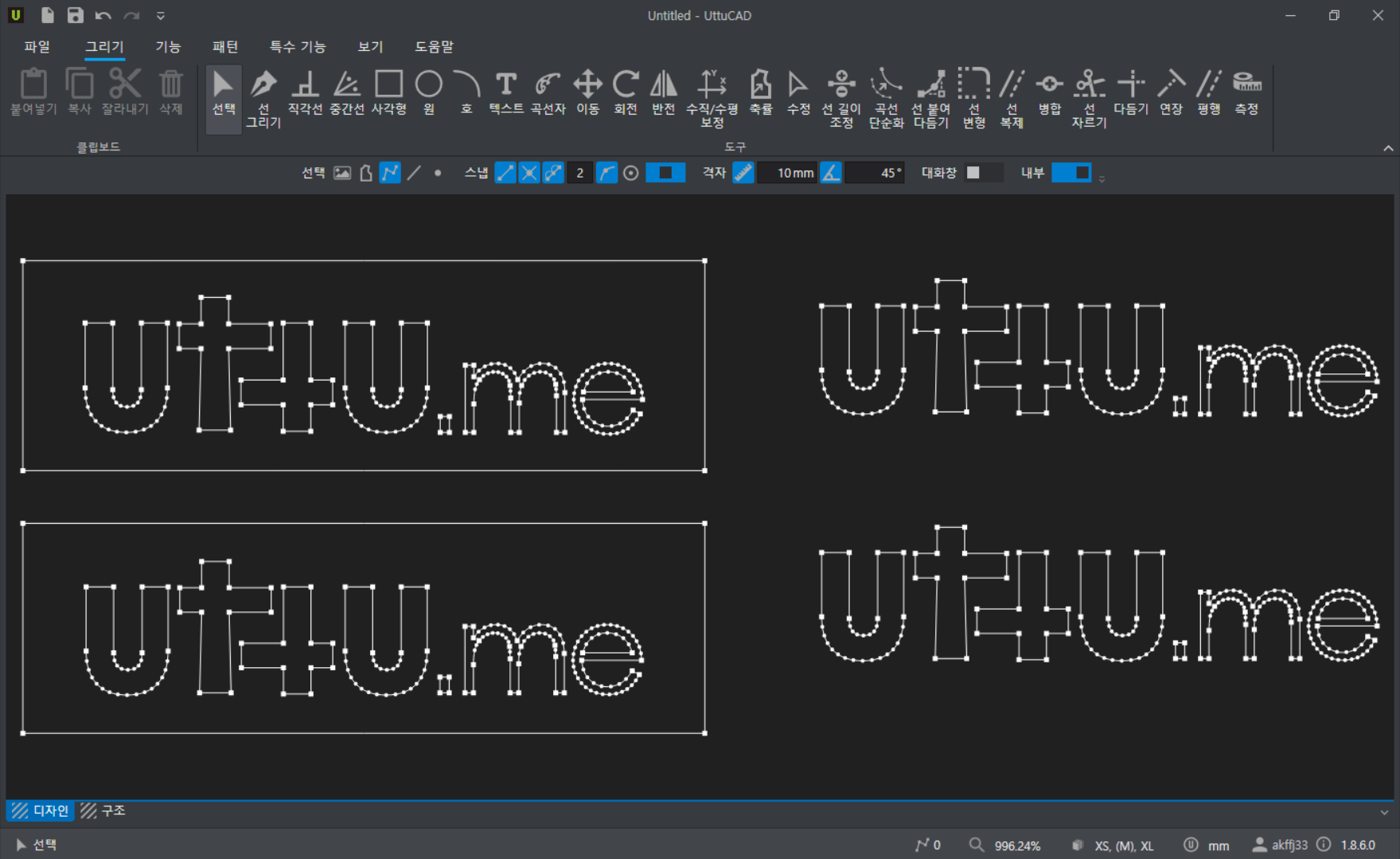Choose the 선 그리기 pen tool
This screenshot has height=859, width=1400.
point(263,100)
